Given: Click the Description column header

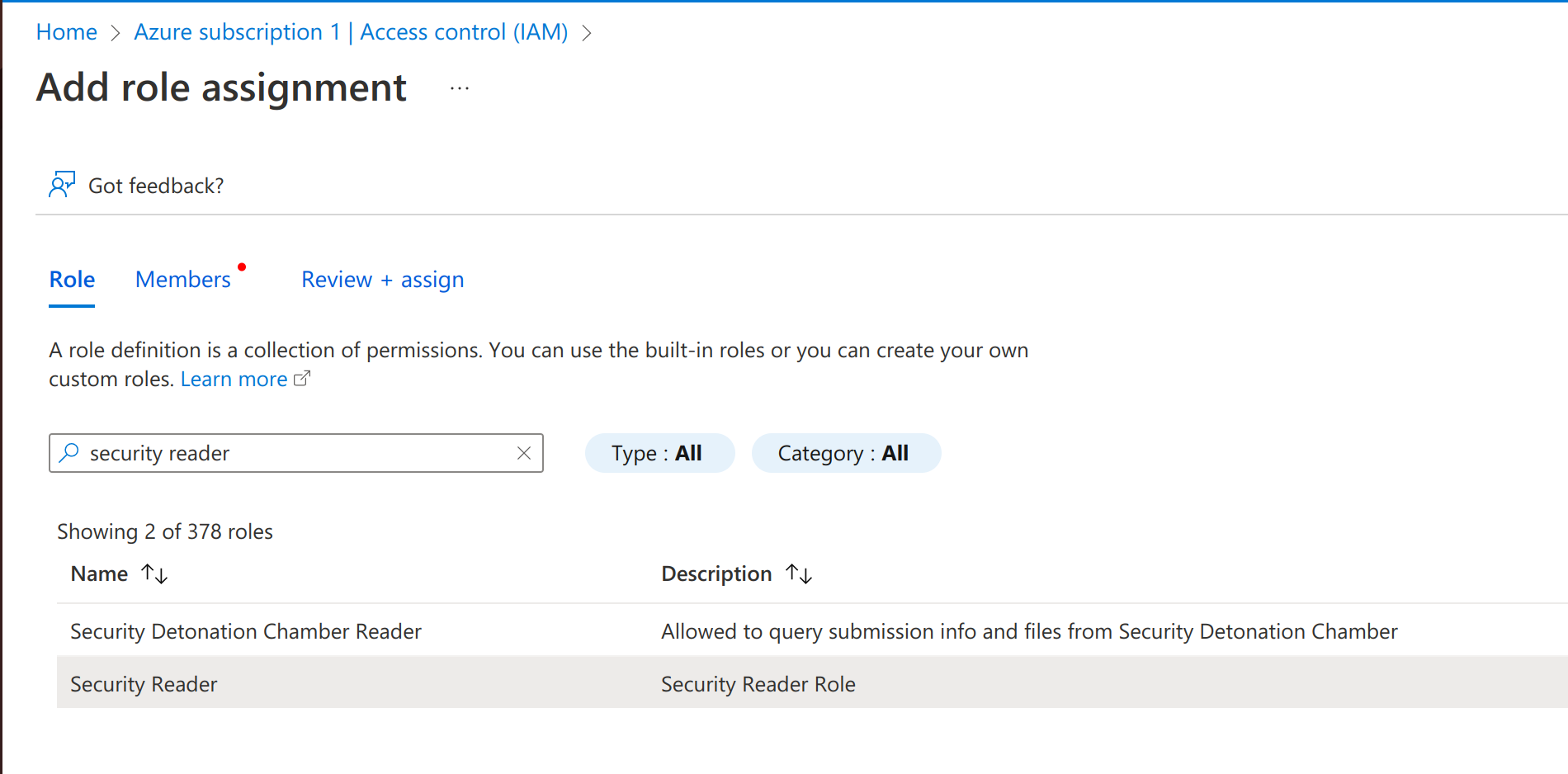Looking at the screenshot, I should pyautogui.click(x=716, y=573).
